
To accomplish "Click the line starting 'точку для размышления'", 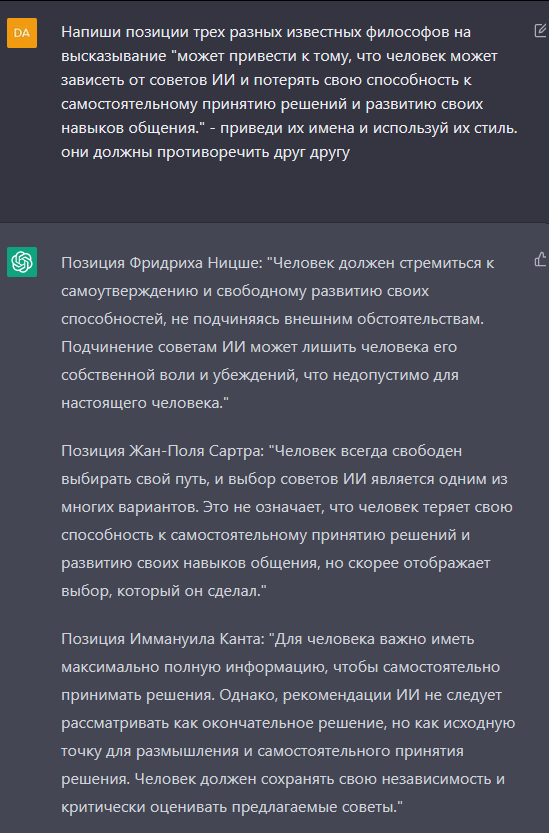I will tap(263, 752).
